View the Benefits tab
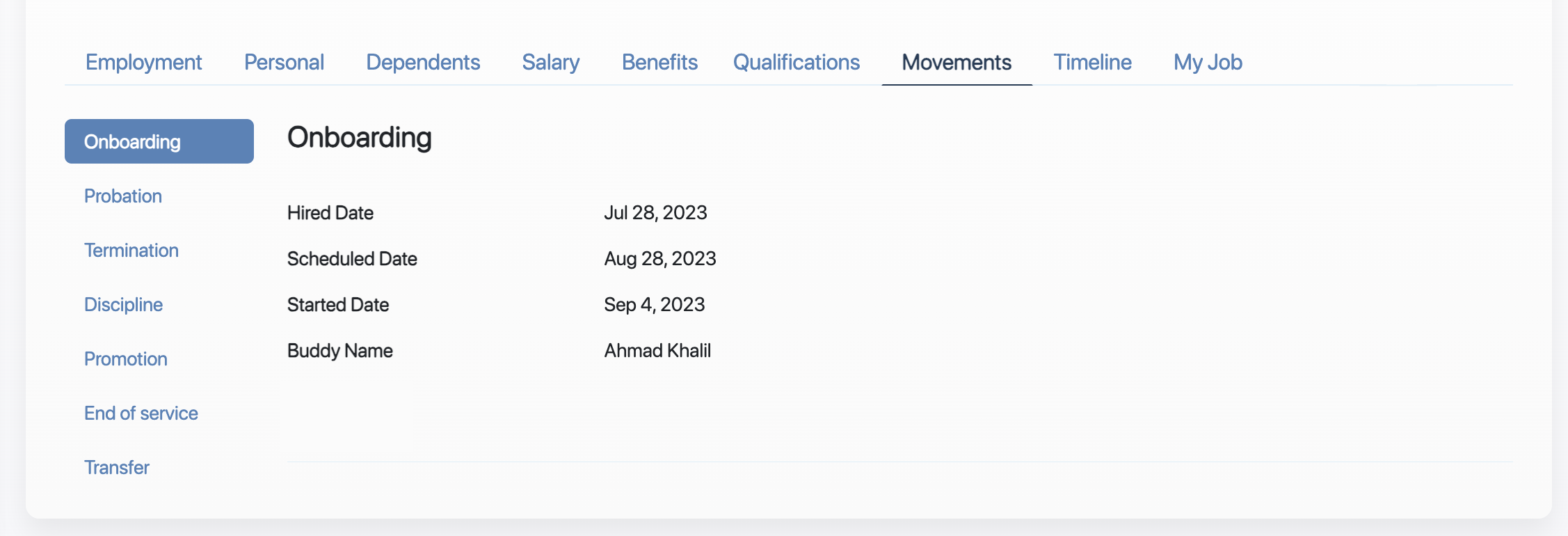Image resolution: width=1568 pixels, height=536 pixels. tap(660, 62)
